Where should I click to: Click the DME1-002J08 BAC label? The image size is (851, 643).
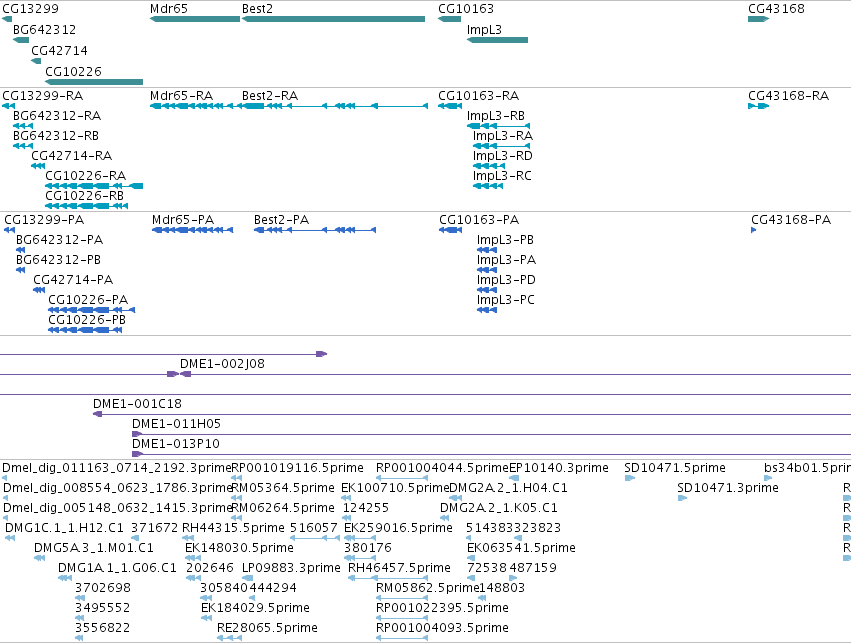click(223, 364)
